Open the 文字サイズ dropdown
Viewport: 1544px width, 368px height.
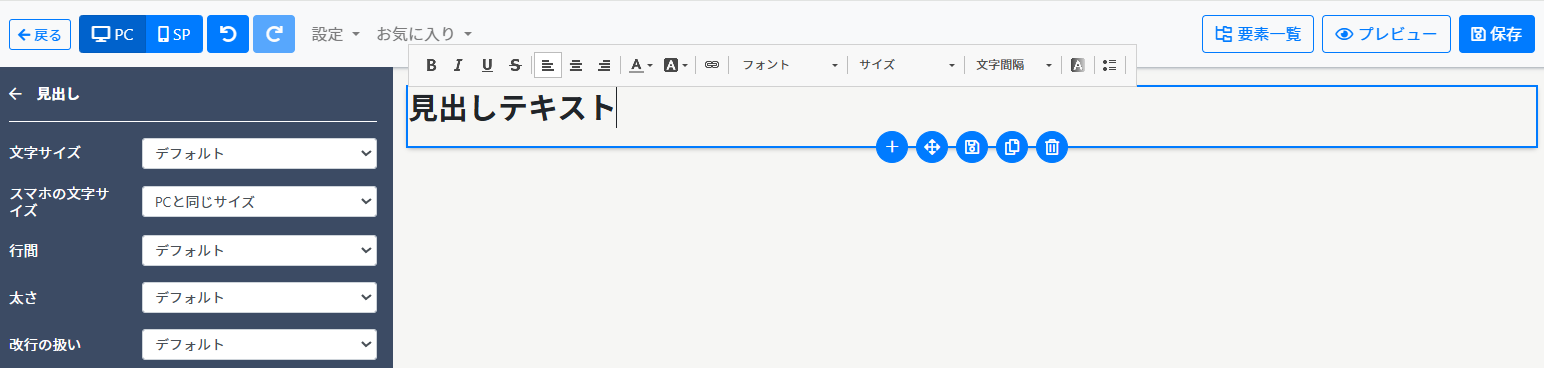[260, 154]
